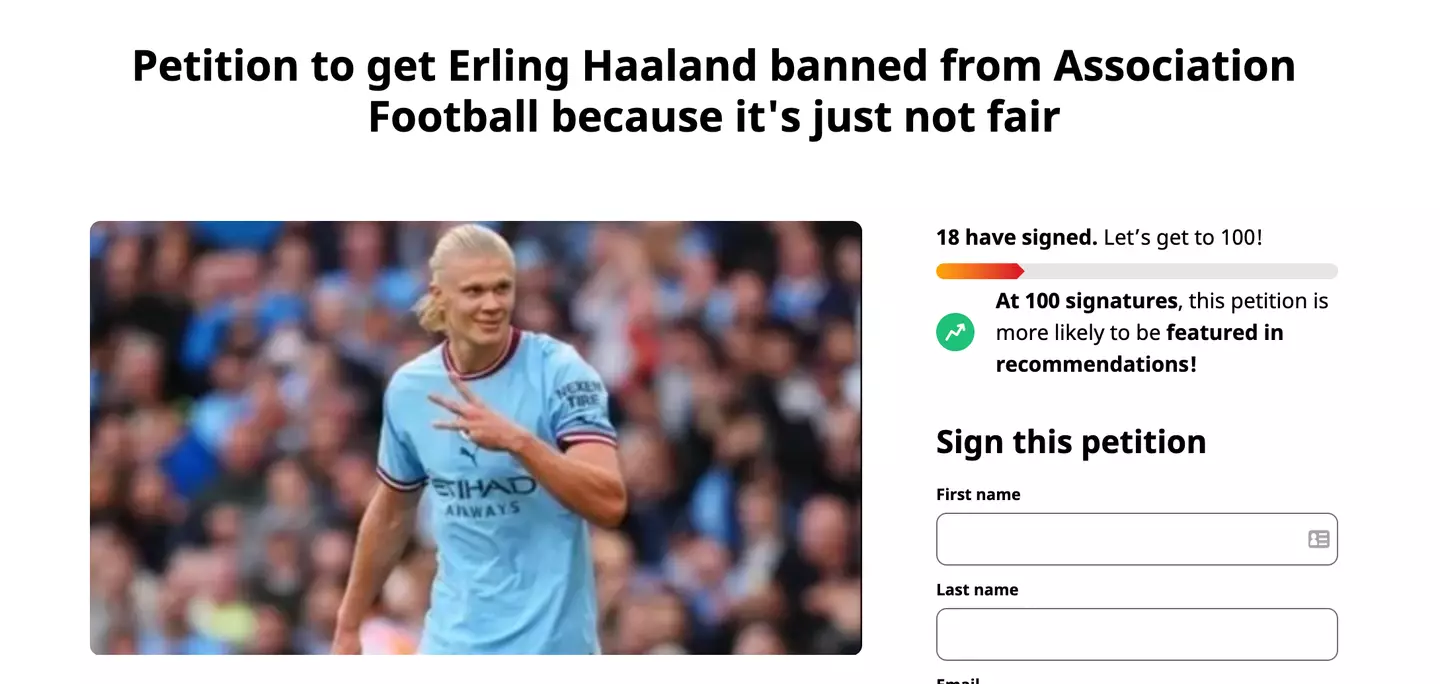
Task: Click the Etihad Airways logo on jersey
Action: click(x=484, y=496)
